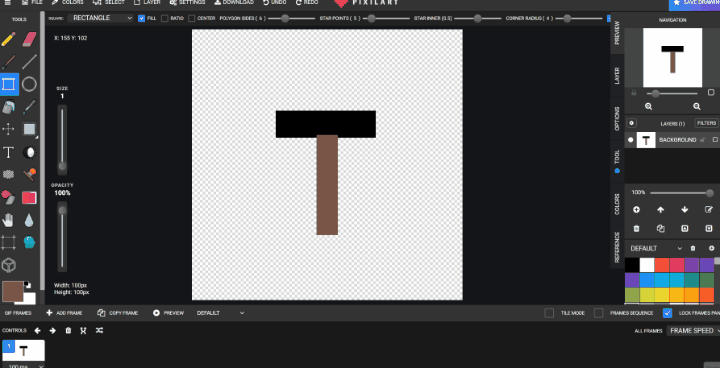Select the Crop tool
The image size is (720, 368).
(8, 242)
